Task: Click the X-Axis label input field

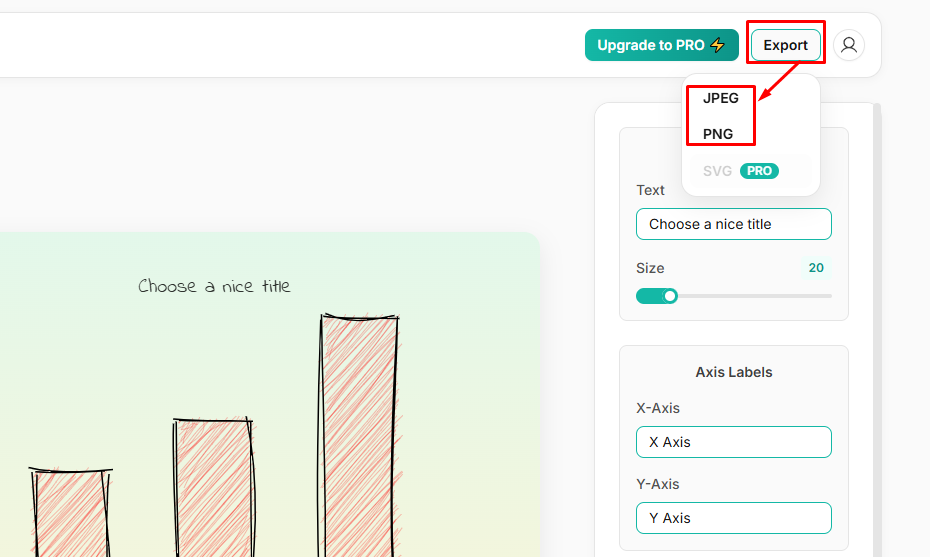Action: pos(734,442)
